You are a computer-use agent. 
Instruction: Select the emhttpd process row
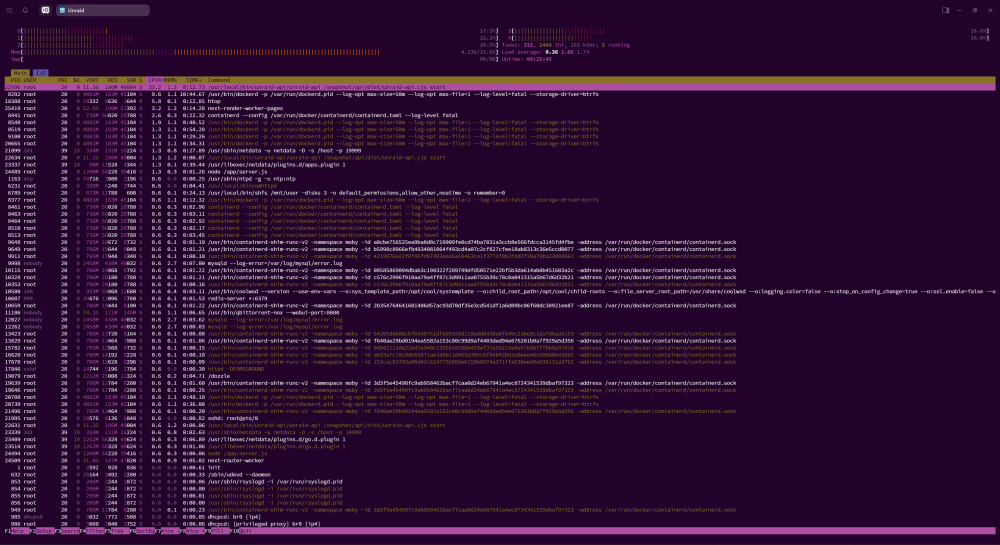[x=500, y=186]
